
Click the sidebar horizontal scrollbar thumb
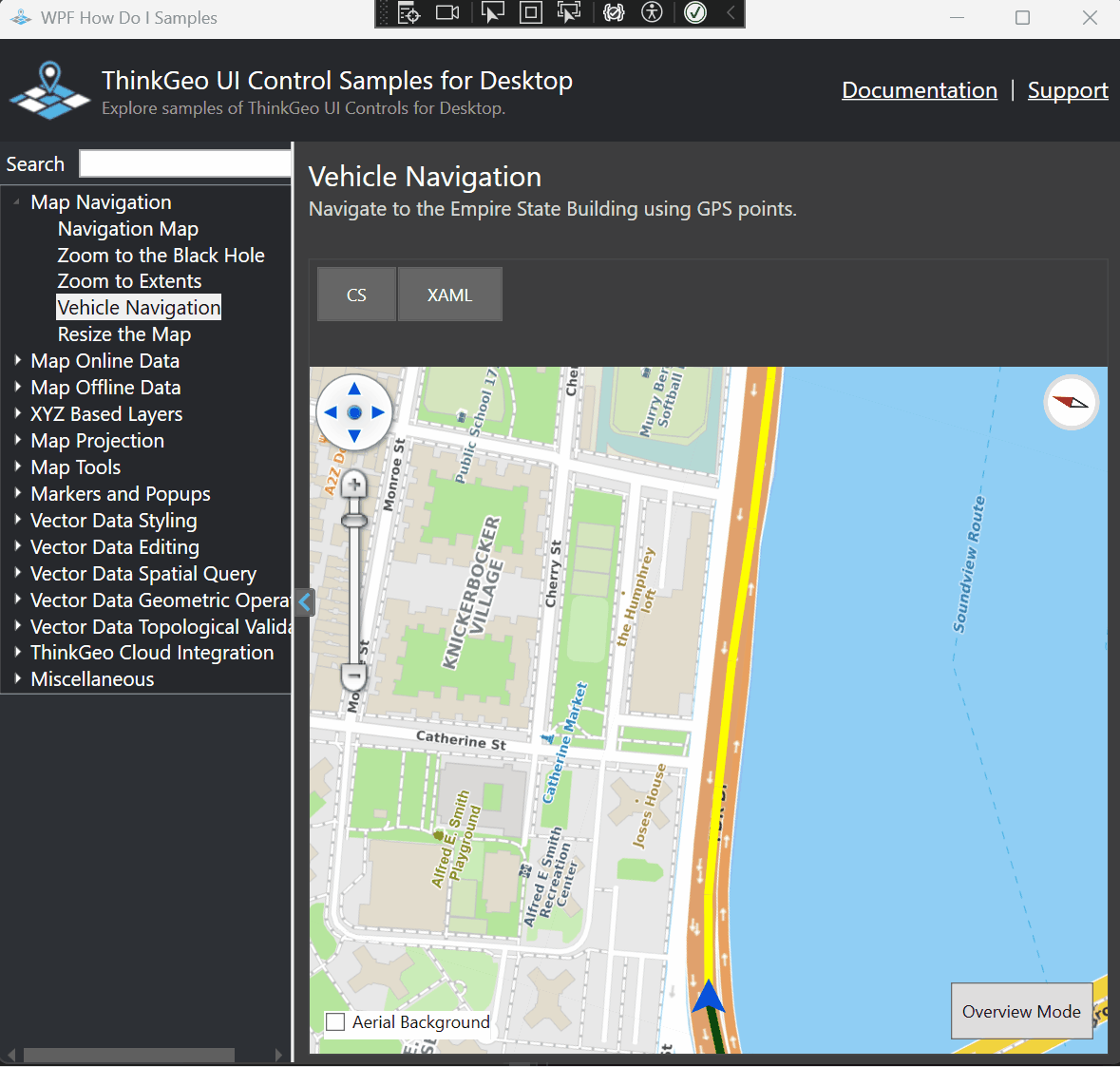(x=128, y=1055)
